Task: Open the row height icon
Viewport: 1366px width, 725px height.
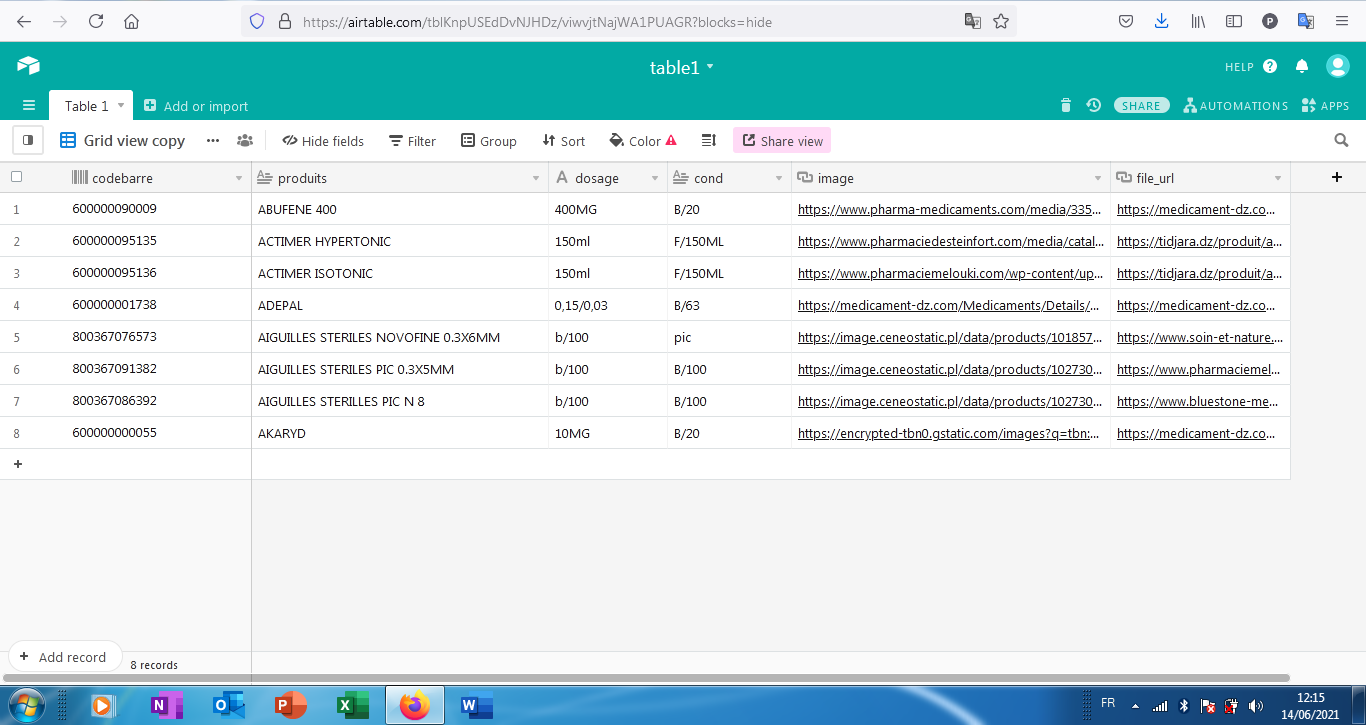Action: [709, 141]
